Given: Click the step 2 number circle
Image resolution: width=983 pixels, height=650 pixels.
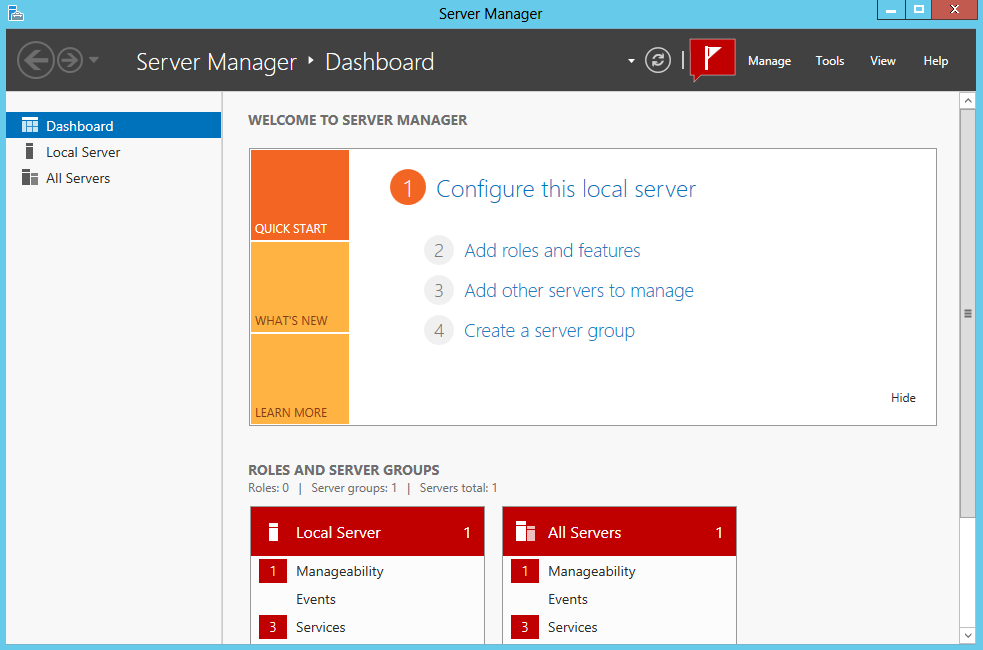Looking at the screenshot, I should pyautogui.click(x=439, y=251).
